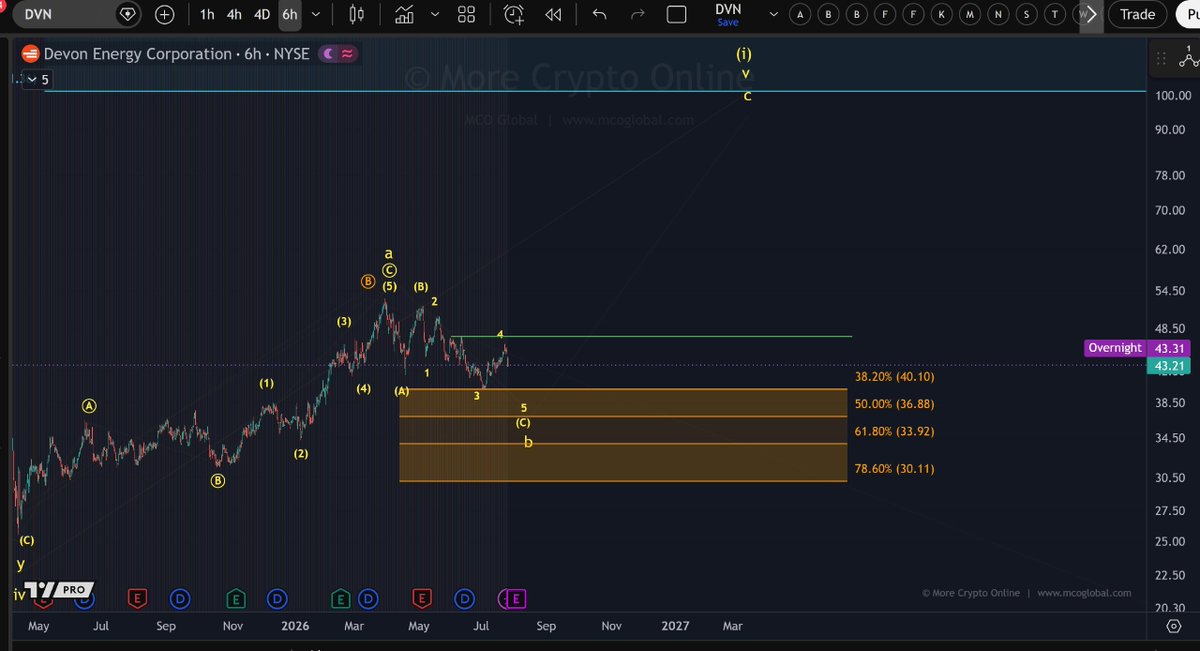This screenshot has width=1200, height=651.
Task: Click the 2026 label on time axis
Action: pyautogui.click(x=295, y=626)
